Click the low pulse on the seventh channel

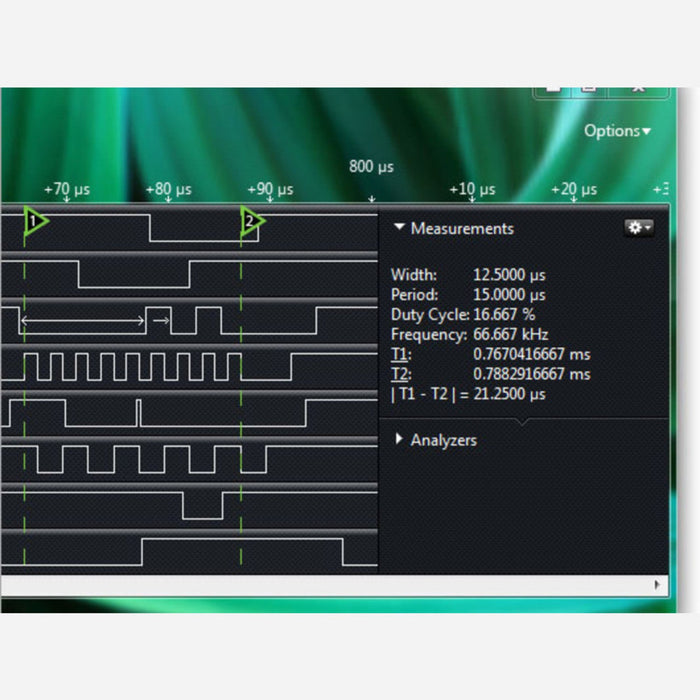[x=203, y=506]
